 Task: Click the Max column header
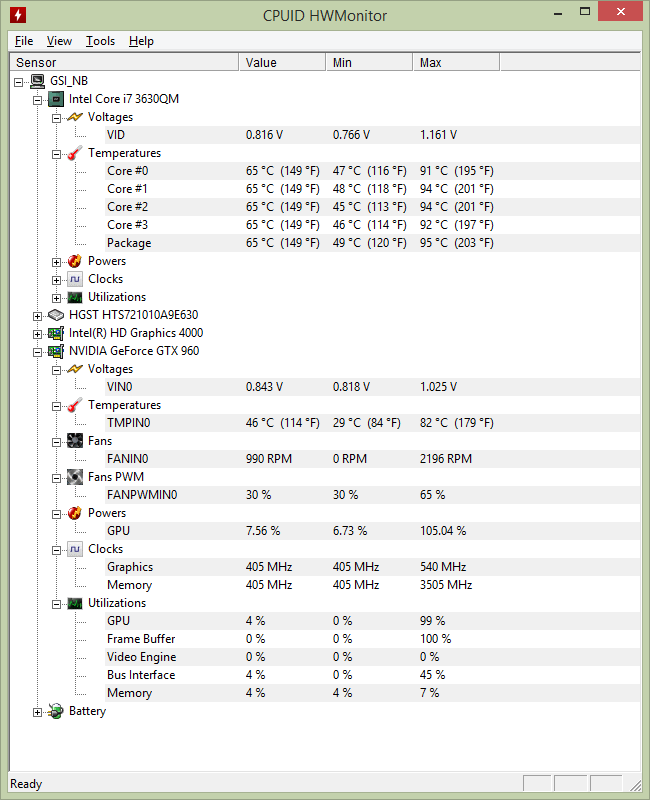click(x=456, y=62)
